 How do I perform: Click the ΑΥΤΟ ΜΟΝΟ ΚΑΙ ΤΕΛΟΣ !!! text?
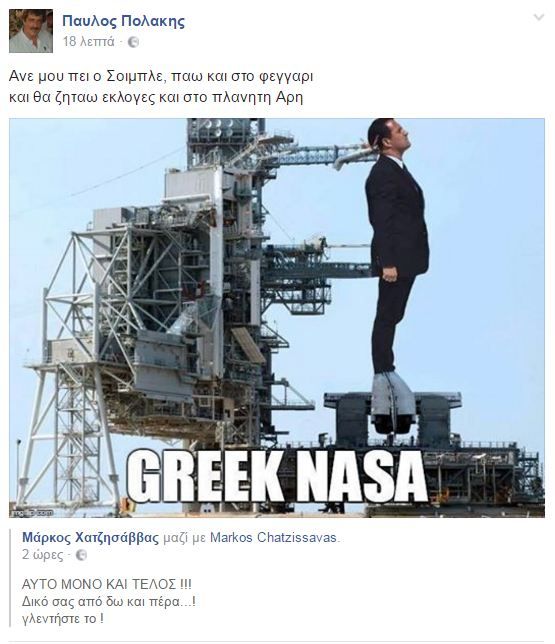coord(107,584)
